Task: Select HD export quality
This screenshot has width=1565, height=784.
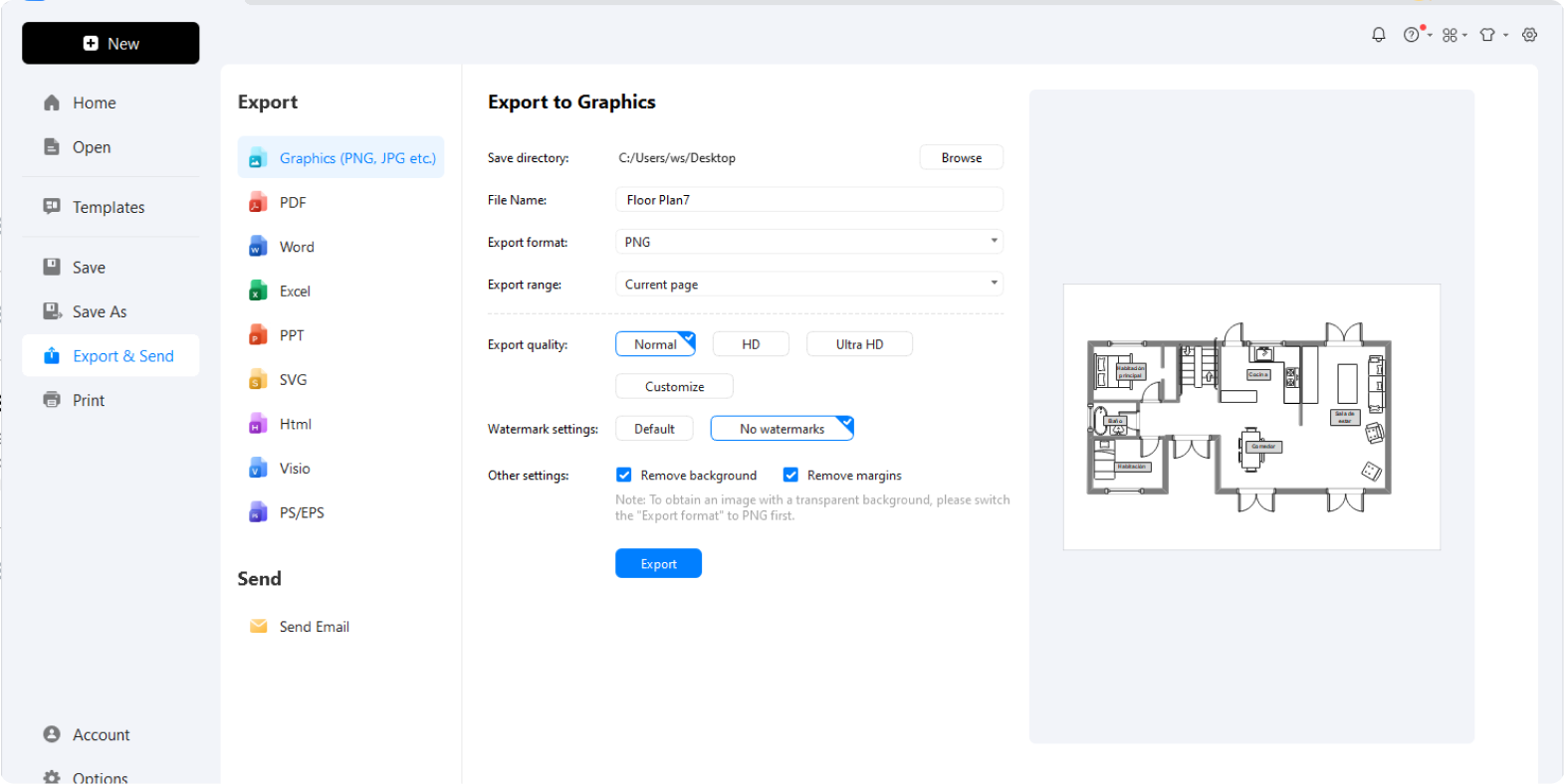Action: tap(751, 344)
